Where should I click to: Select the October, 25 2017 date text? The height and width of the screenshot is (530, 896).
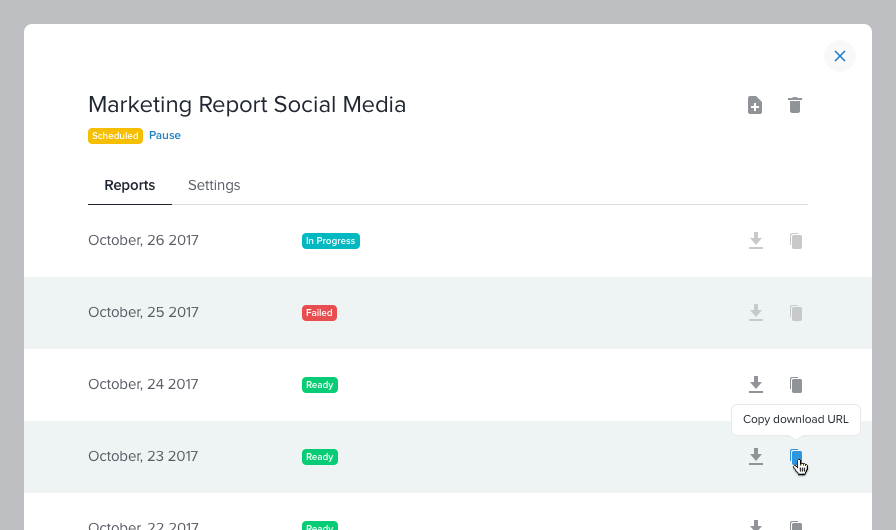143,312
